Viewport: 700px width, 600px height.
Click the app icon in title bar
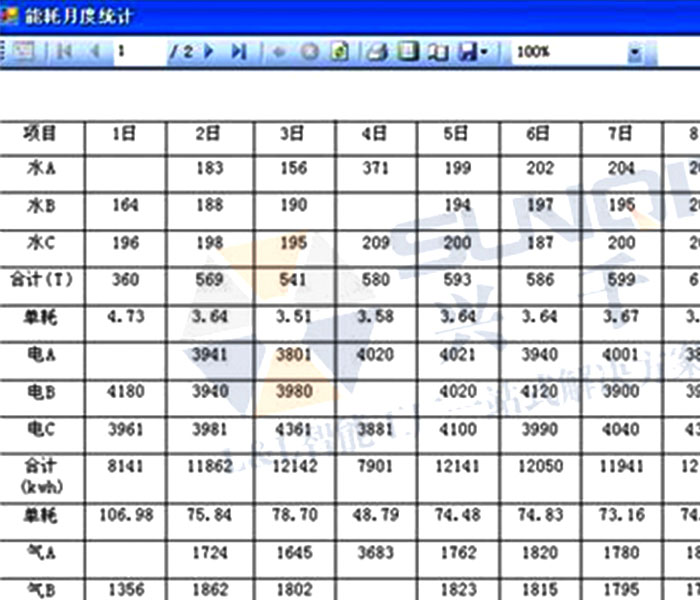[x=10, y=16]
